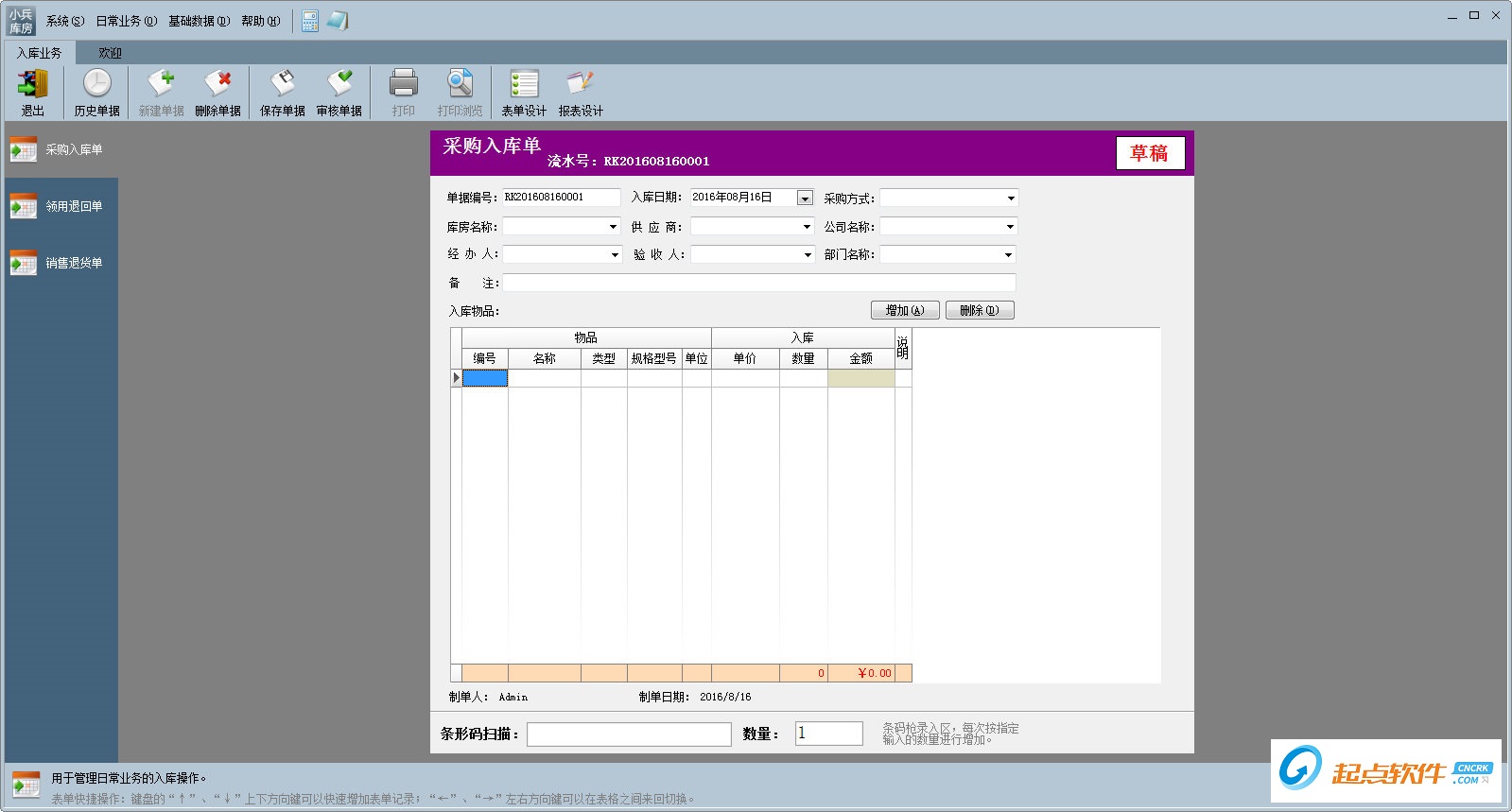1512x812 pixels.
Task: Open the 日常业务 menu
Action: pos(126,21)
